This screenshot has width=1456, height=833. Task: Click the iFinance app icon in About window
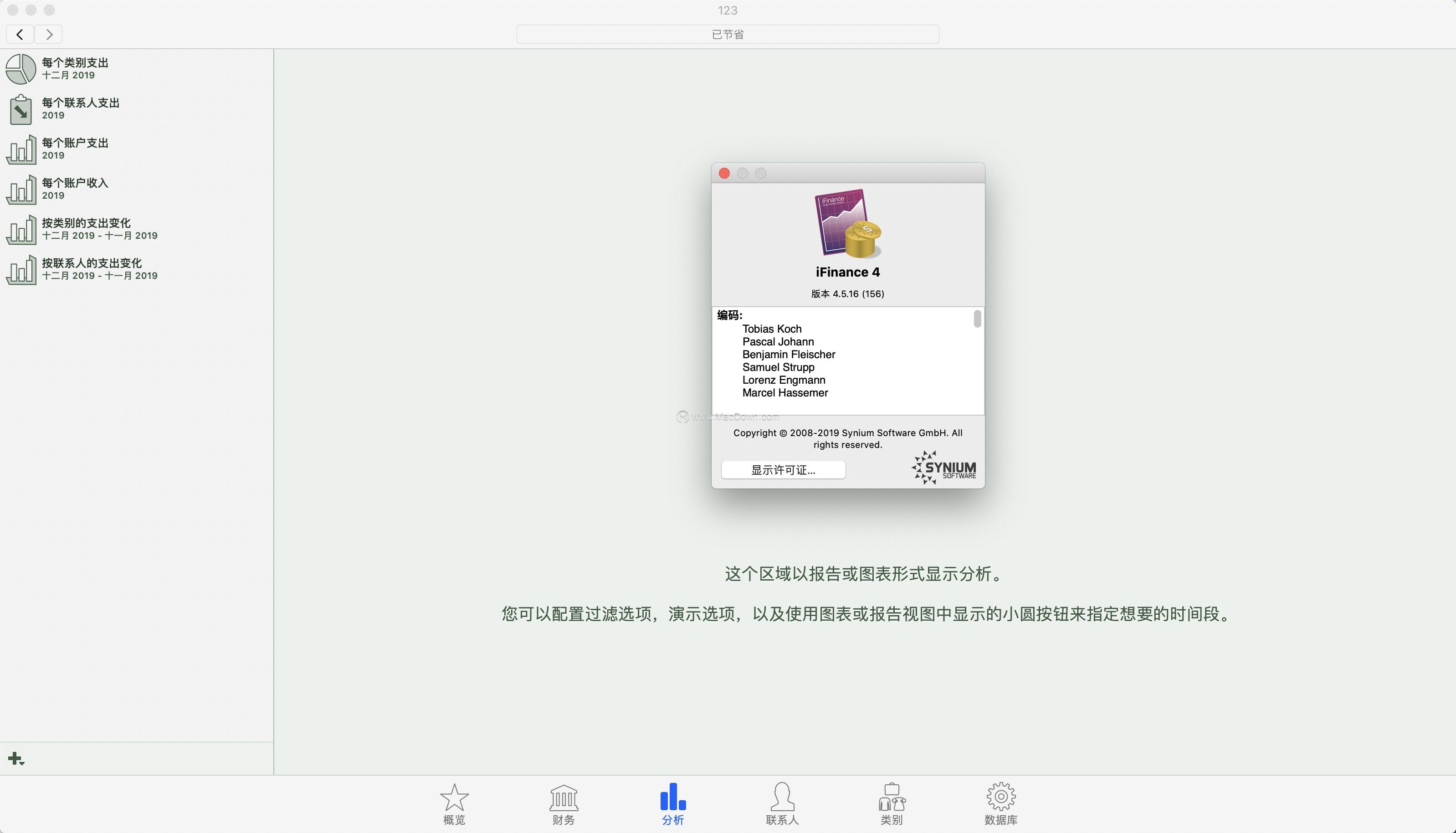coord(847,223)
